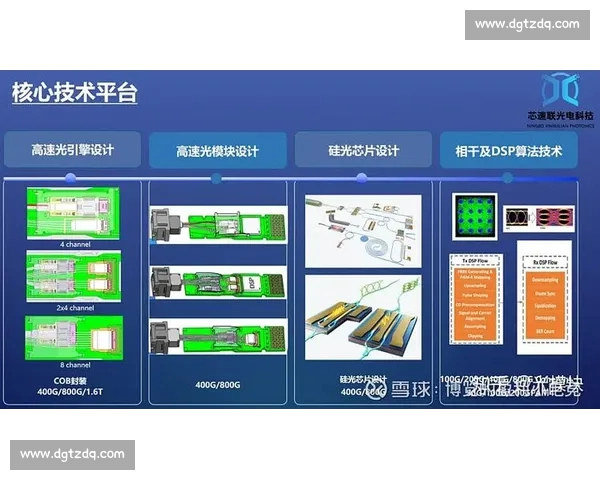Click the BER Count step in Rx flow
This screenshot has width=600, height=480.
tap(545, 331)
